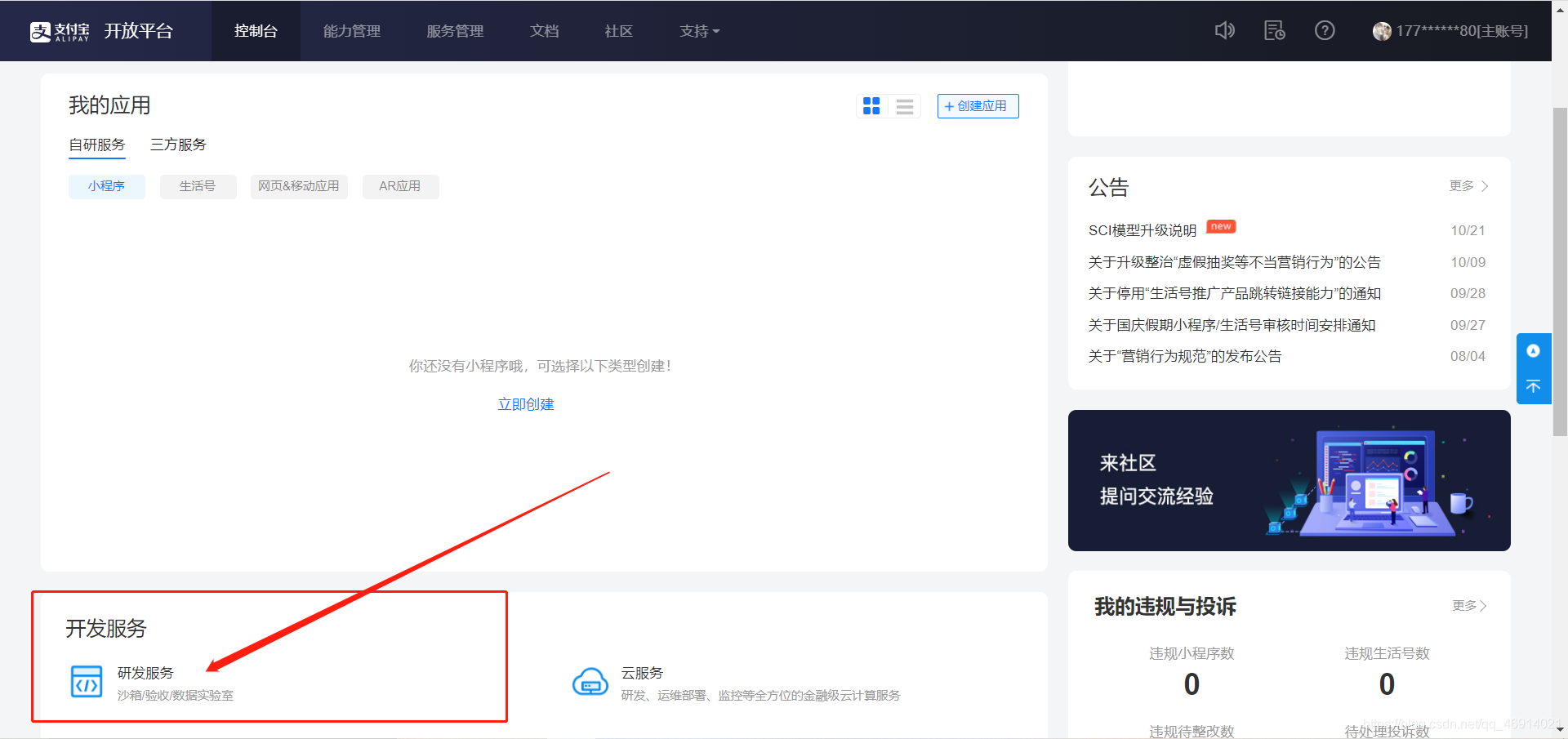1568x739 pixels.
Task: Expand 更多 in 我的违规与投诉 panel
Action: point(1470,606)
